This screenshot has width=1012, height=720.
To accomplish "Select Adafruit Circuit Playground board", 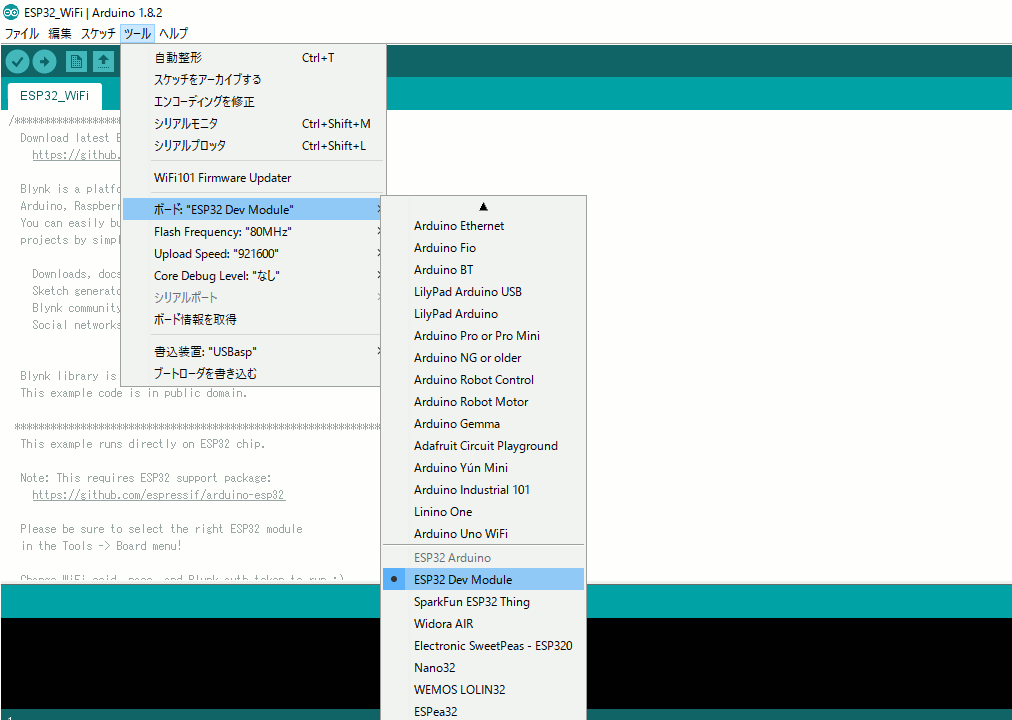I will [x=483, y=446].
